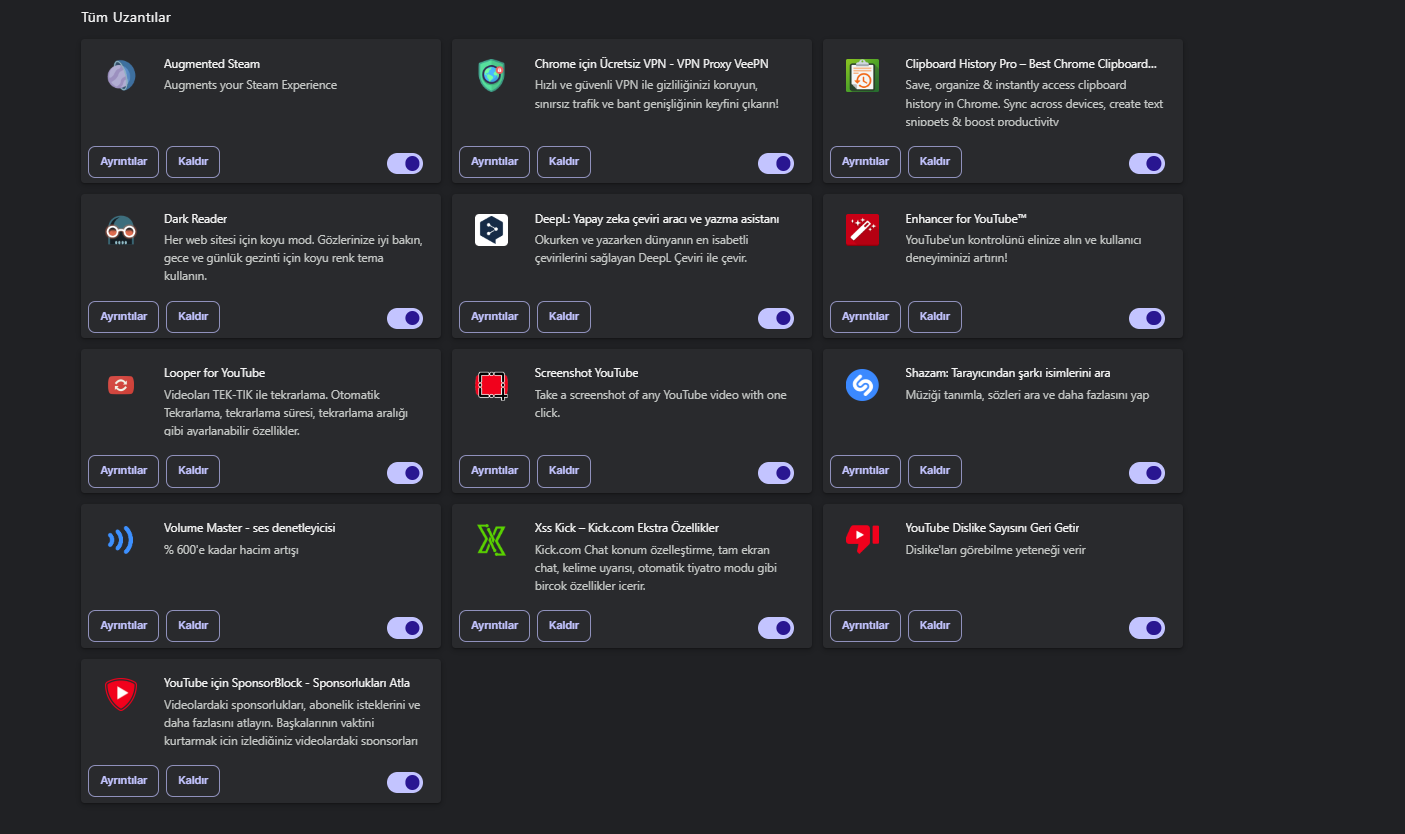1405x834 pixels.
Task: Click the 'Screenshot YouTube' title text
Action: 586,373
